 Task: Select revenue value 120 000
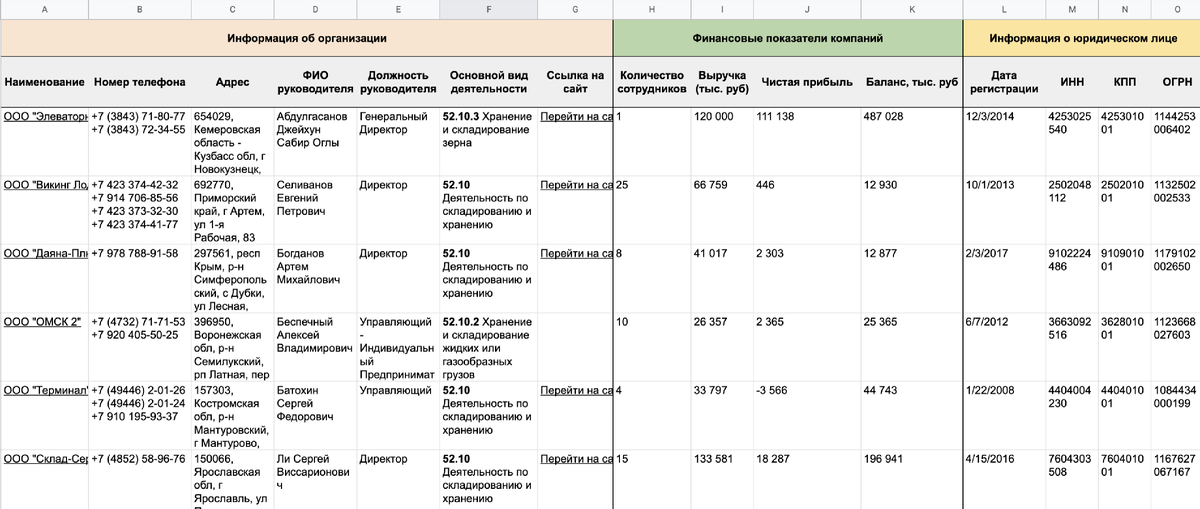tap(723, 140)
